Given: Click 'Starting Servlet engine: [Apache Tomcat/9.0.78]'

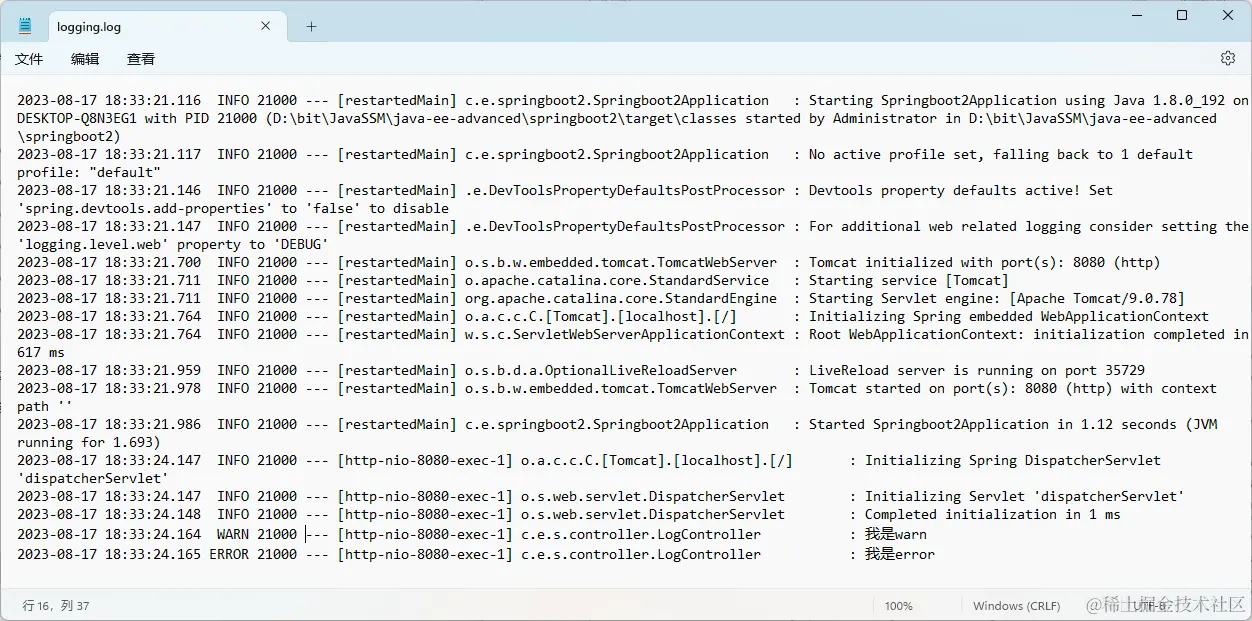Looking at the screenshot, I should (997, 298).
